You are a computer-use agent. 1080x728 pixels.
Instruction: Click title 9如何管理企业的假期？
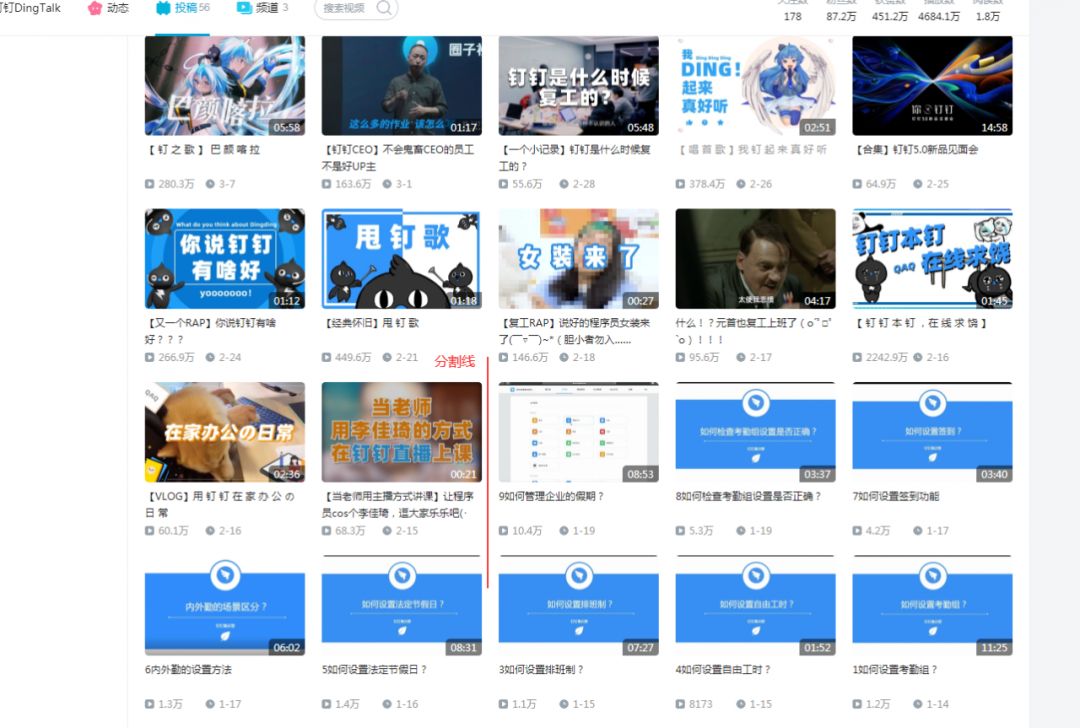coord(551,496)
